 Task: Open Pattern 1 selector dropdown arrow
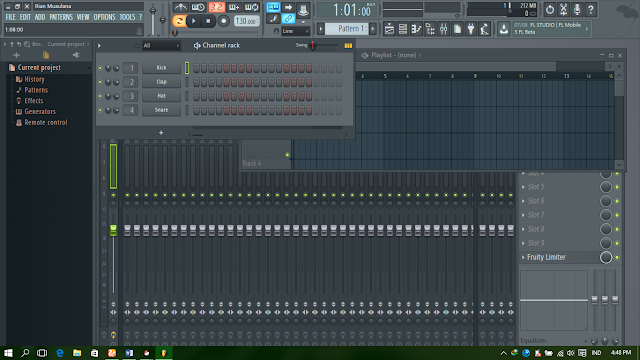(x=321, y=29)
